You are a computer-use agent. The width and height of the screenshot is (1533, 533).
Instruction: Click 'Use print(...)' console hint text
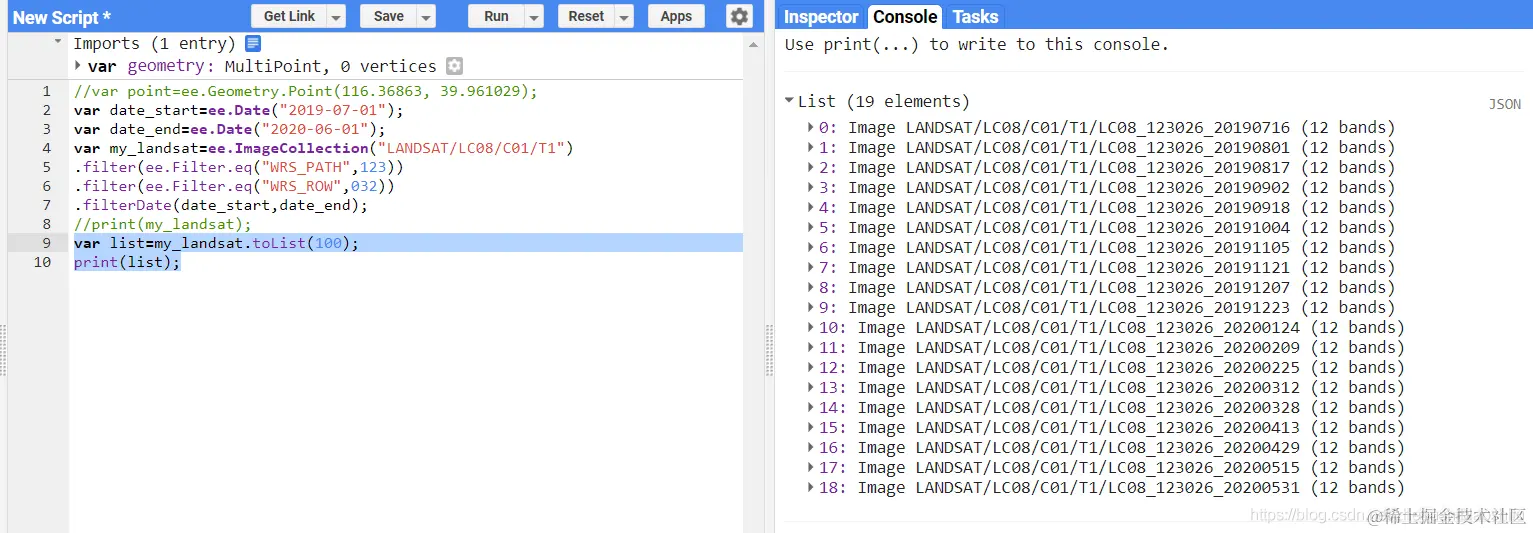coord(976,44)
